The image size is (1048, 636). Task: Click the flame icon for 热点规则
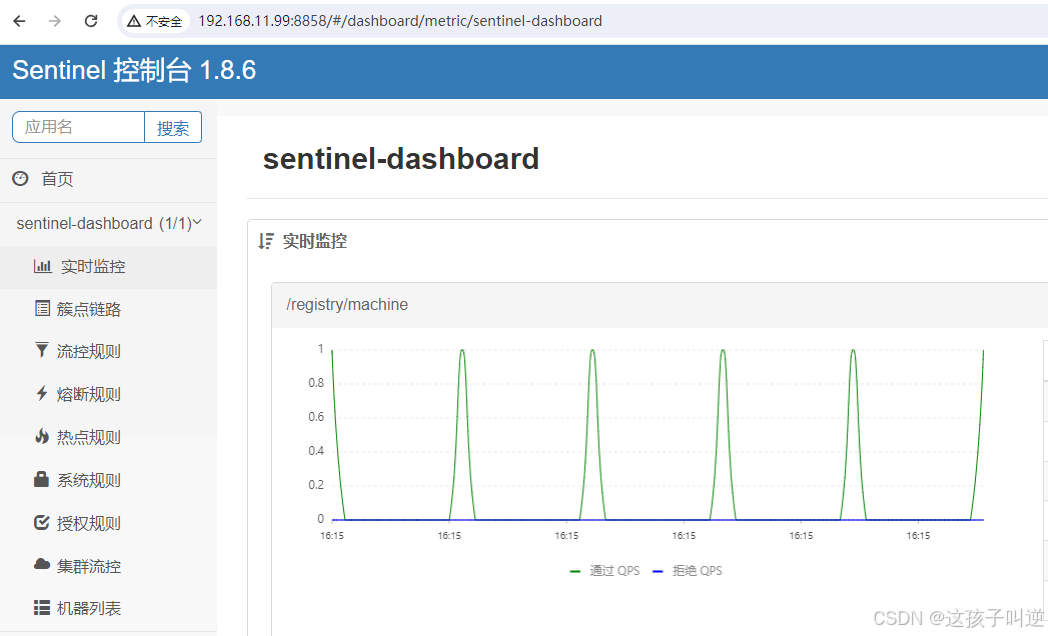pyautogui.click(x=42, y=436)
